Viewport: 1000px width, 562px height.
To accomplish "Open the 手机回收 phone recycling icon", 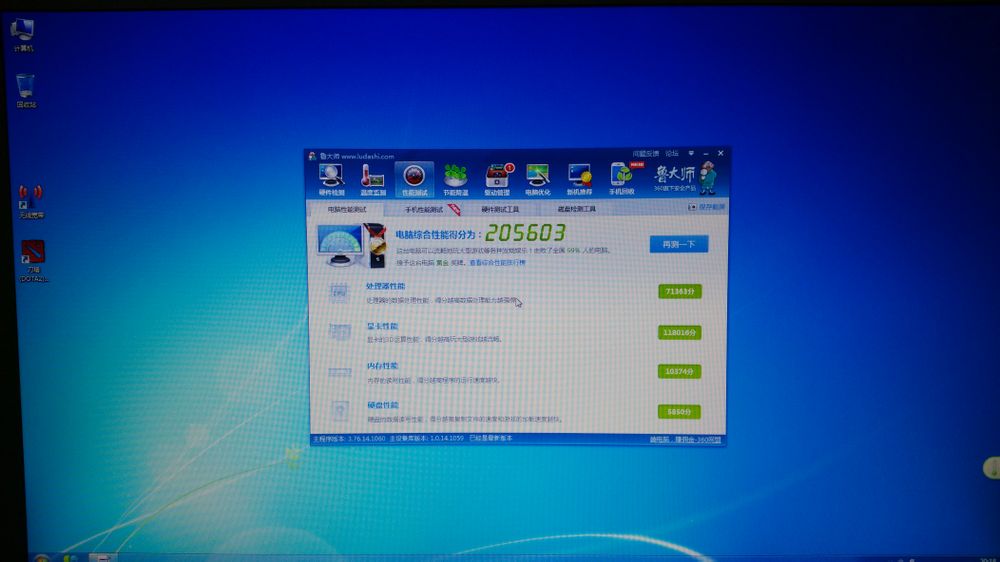I will [622, 179].
